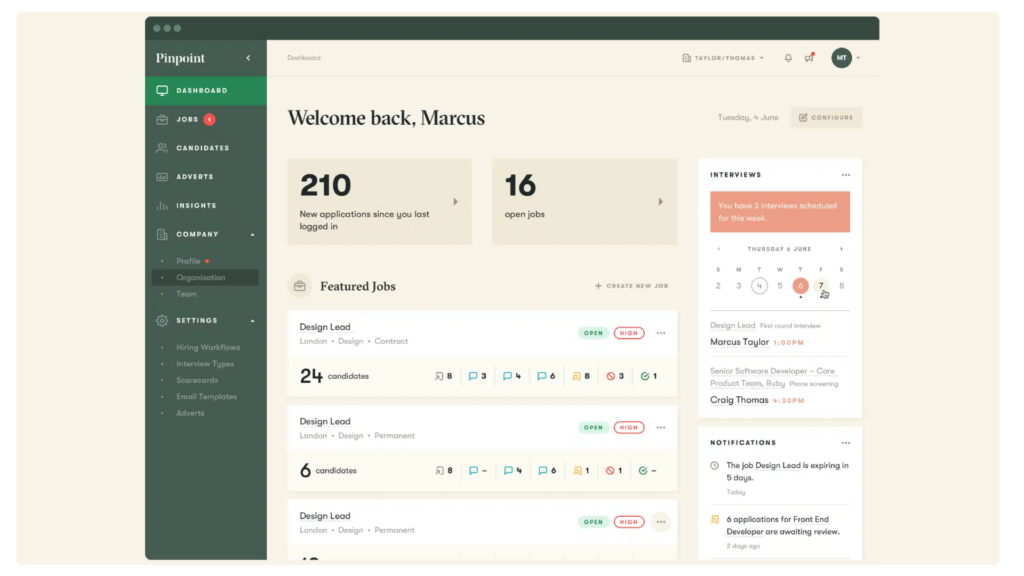Open the MT user avatar menu
The height and width of the screenshot is (576, 1024).
click(842, 57)
